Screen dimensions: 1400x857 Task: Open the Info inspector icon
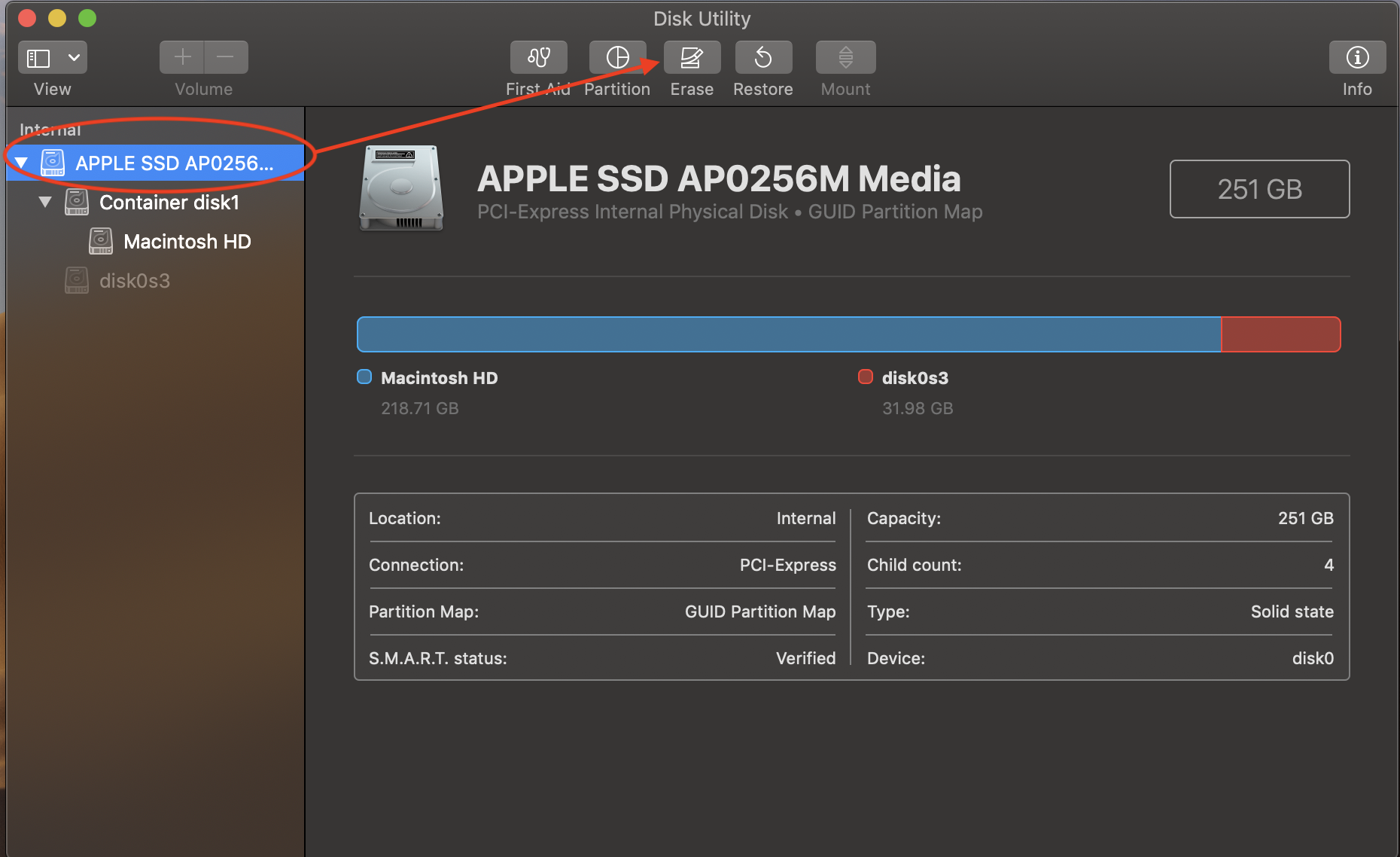pos(1357,57)
